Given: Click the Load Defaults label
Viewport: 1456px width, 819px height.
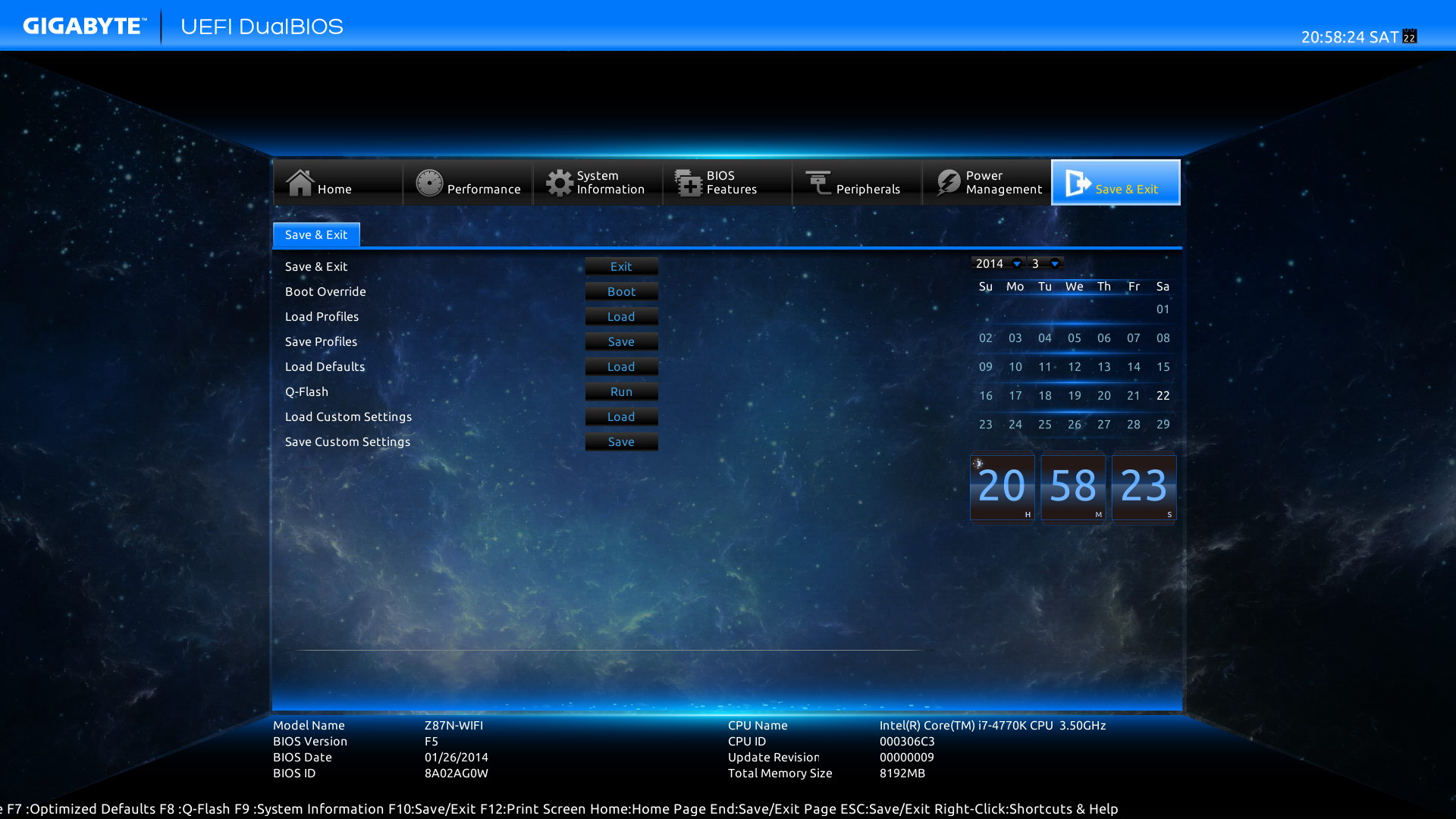Looking at the screenshot, I should [325, 366].
